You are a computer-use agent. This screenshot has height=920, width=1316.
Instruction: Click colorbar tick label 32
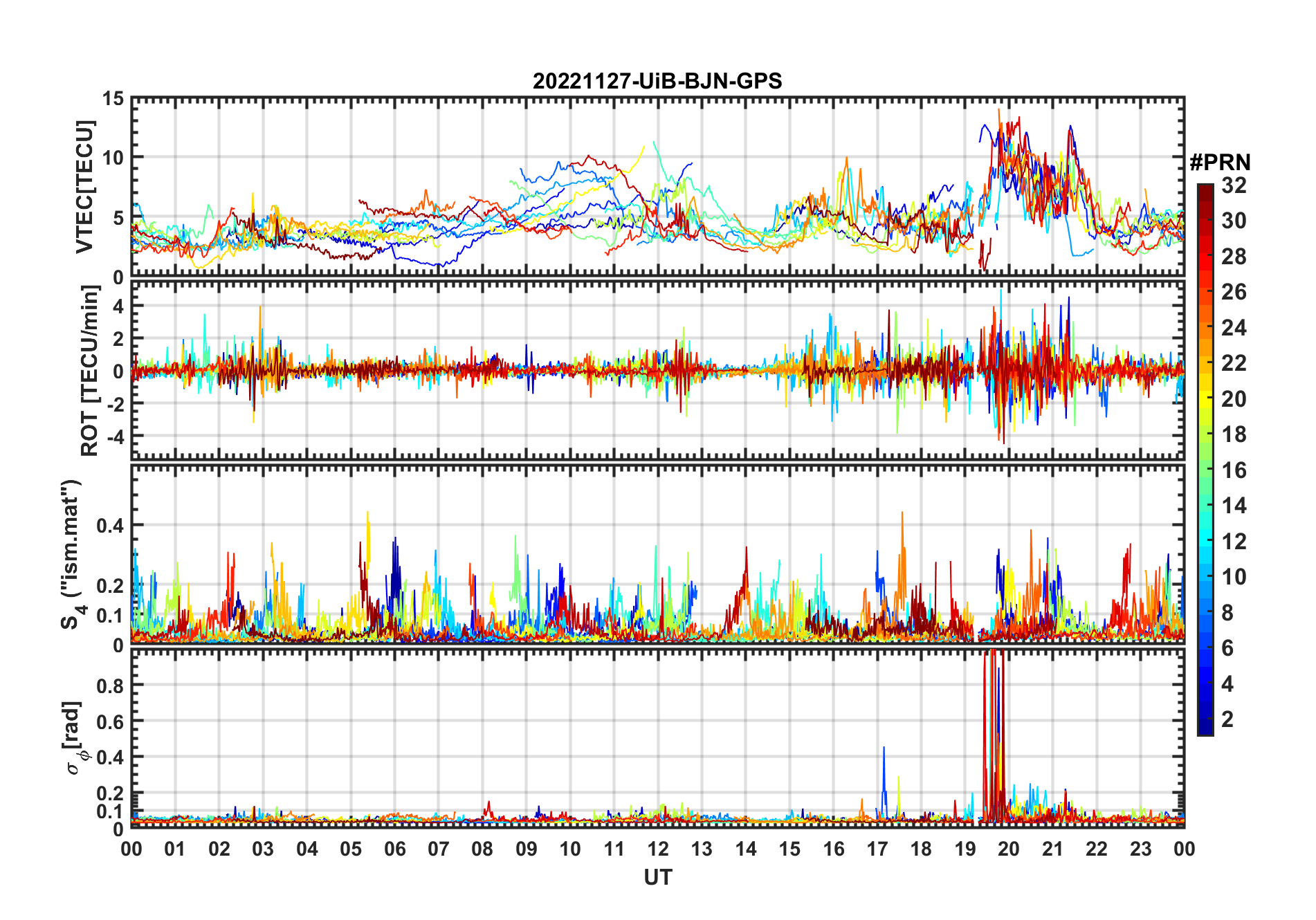point(1234,185)
